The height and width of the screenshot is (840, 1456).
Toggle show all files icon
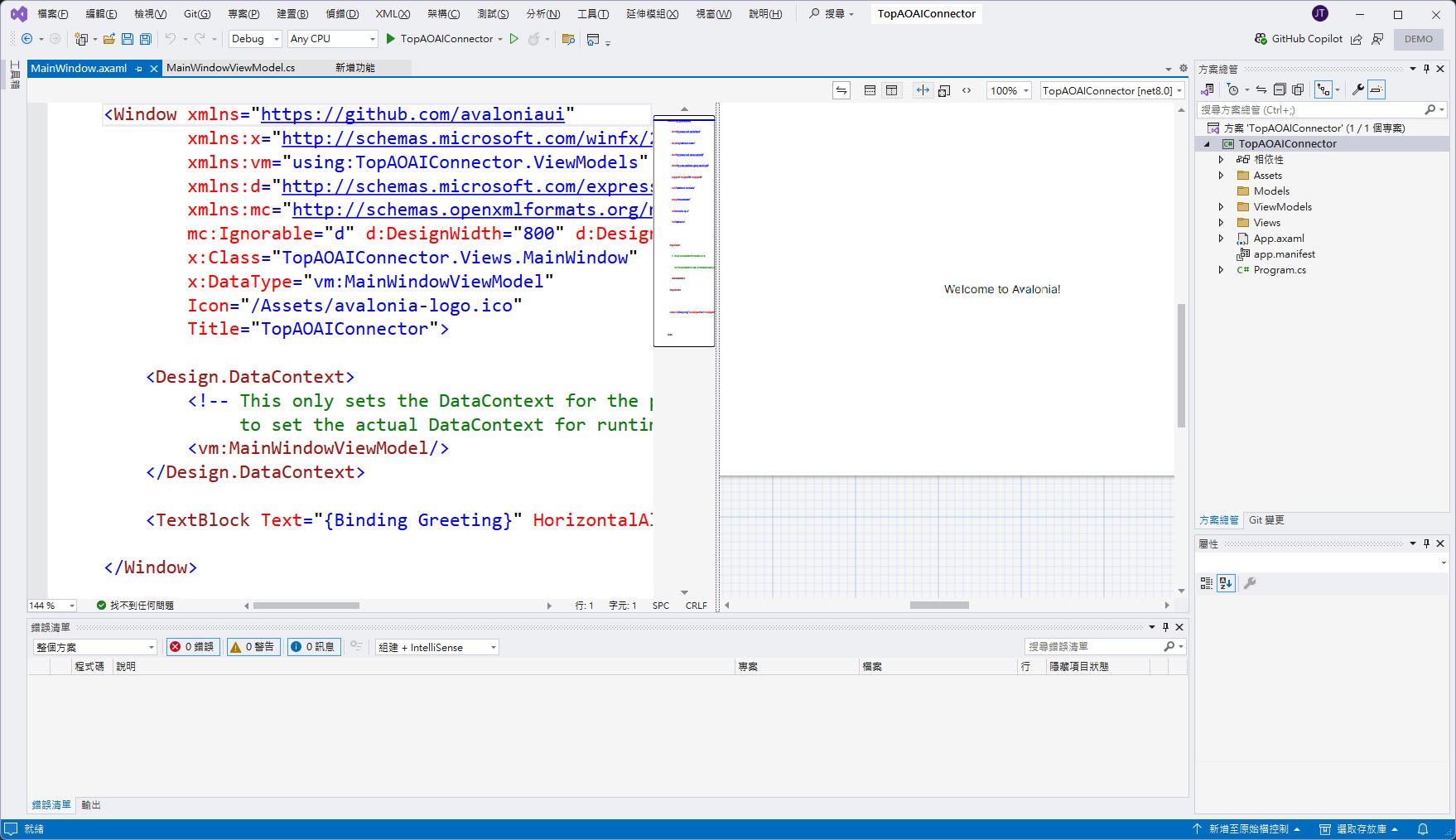coord(1298,89)
